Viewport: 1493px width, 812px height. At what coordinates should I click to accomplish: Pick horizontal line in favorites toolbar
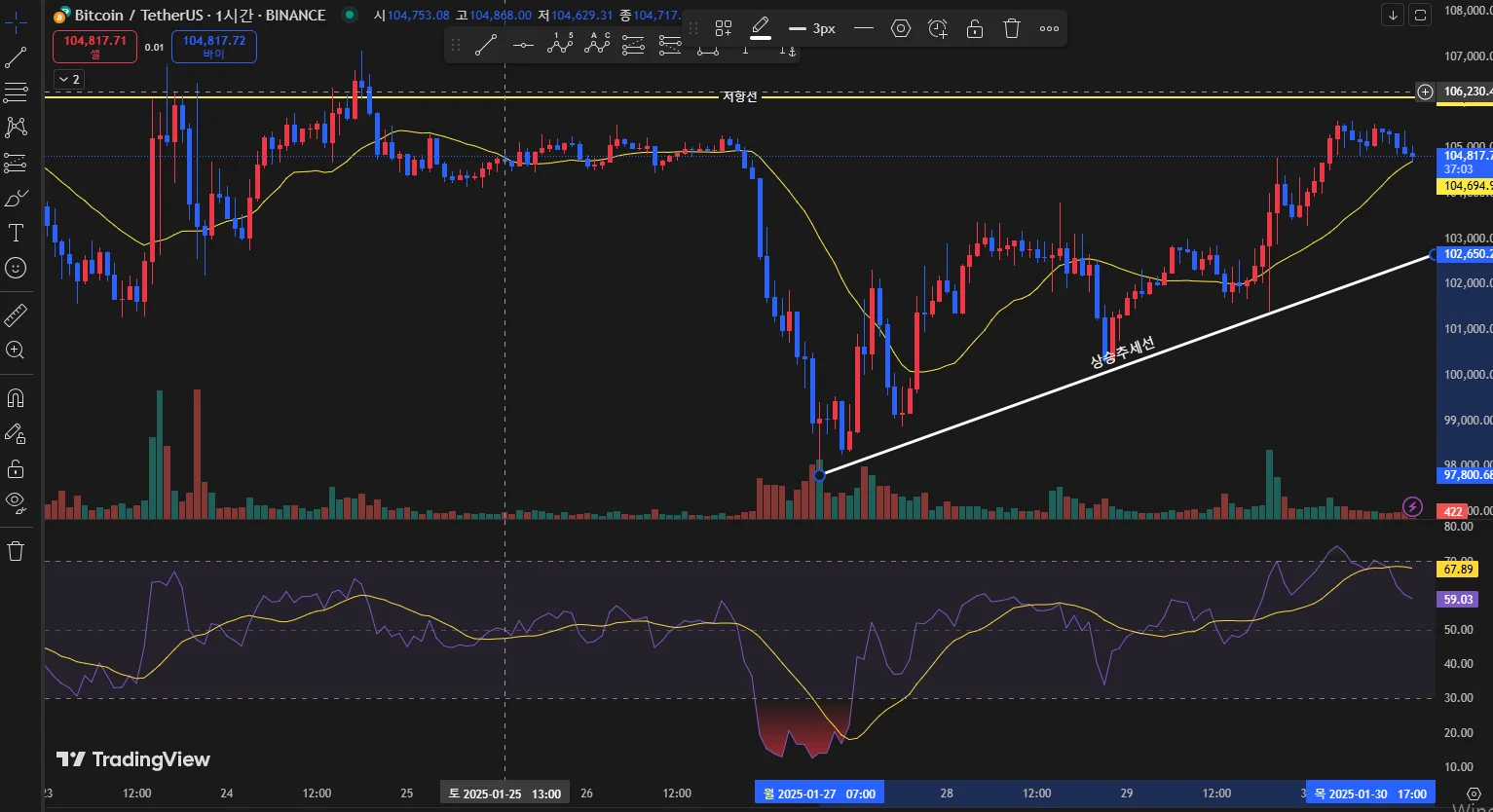click(523, 45)
